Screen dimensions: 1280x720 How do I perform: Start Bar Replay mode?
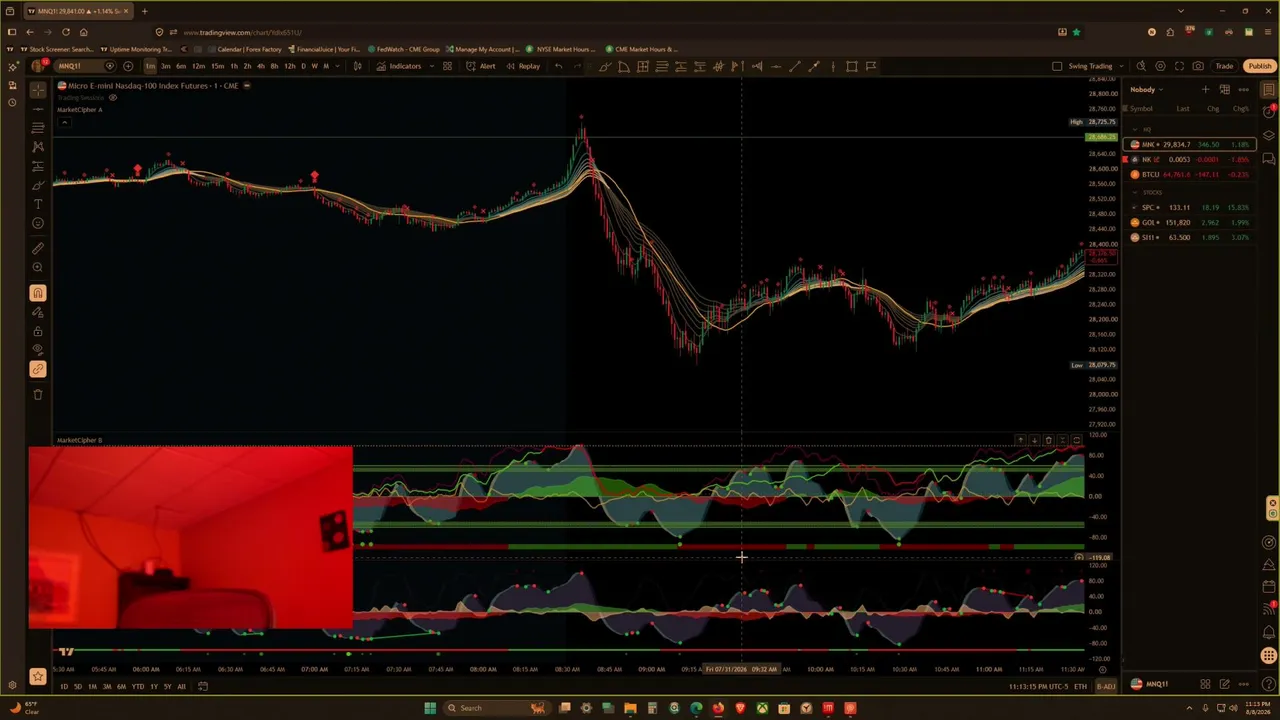pyautogui.click(x=523, y=66)
